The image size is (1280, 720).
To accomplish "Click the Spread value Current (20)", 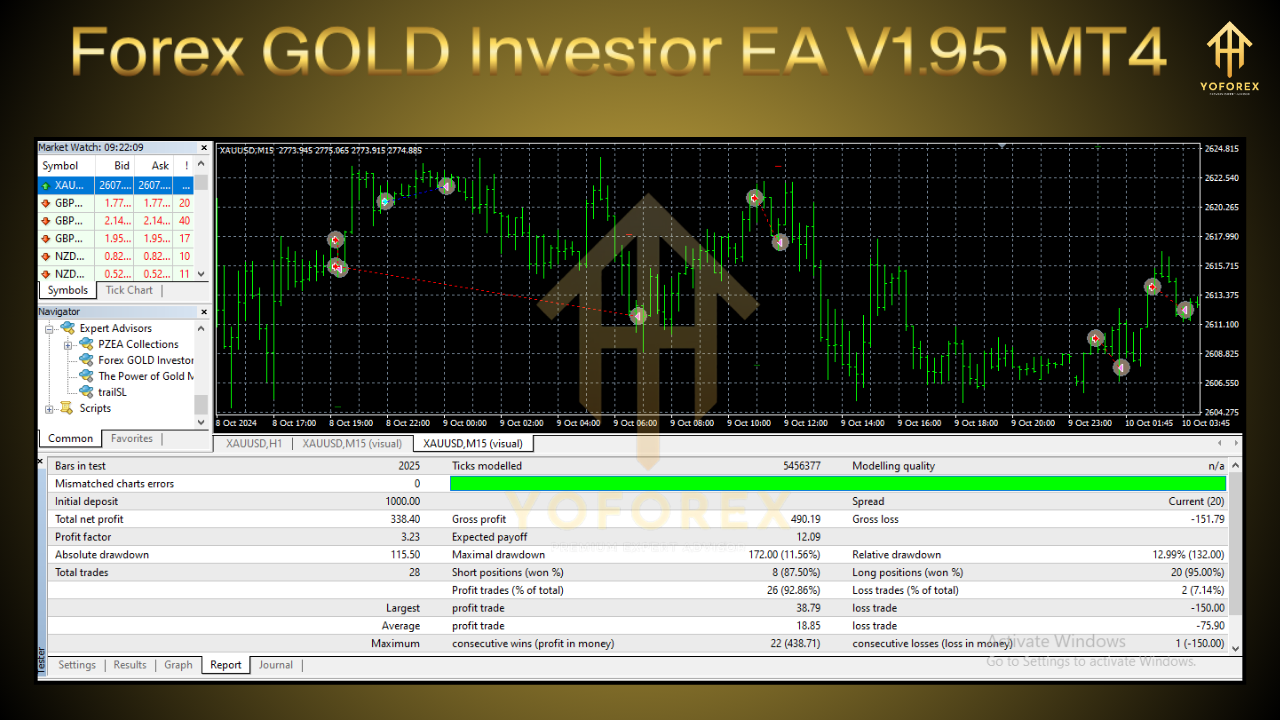I will tap(1196, 502).
